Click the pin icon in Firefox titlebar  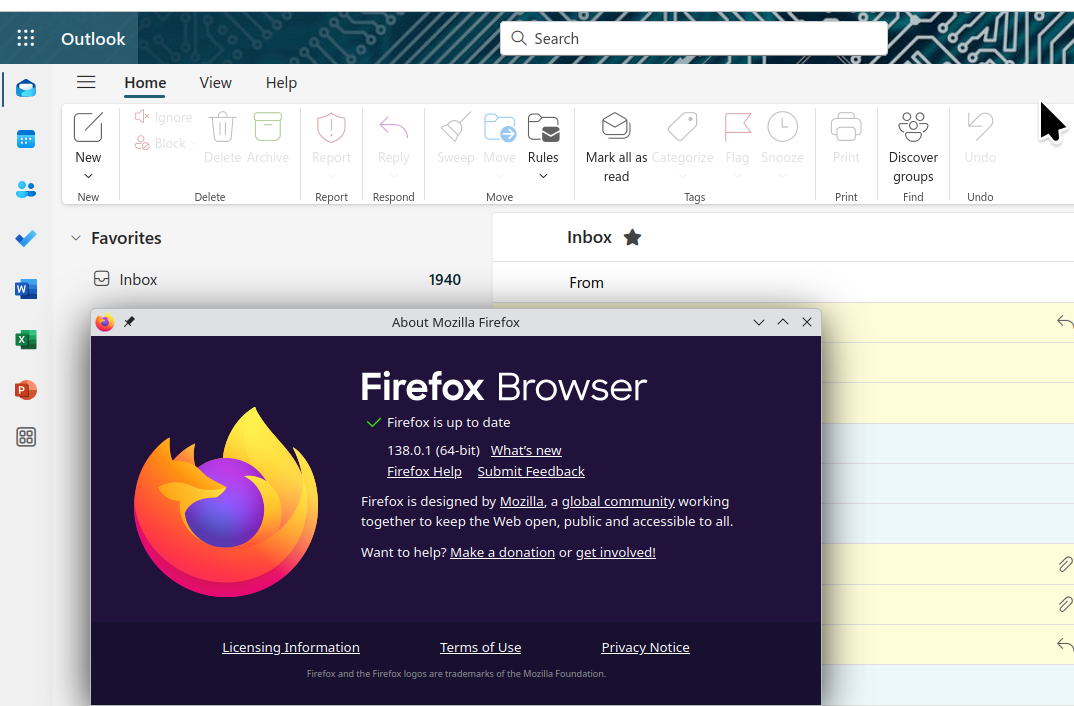click(x=129, y=322)
